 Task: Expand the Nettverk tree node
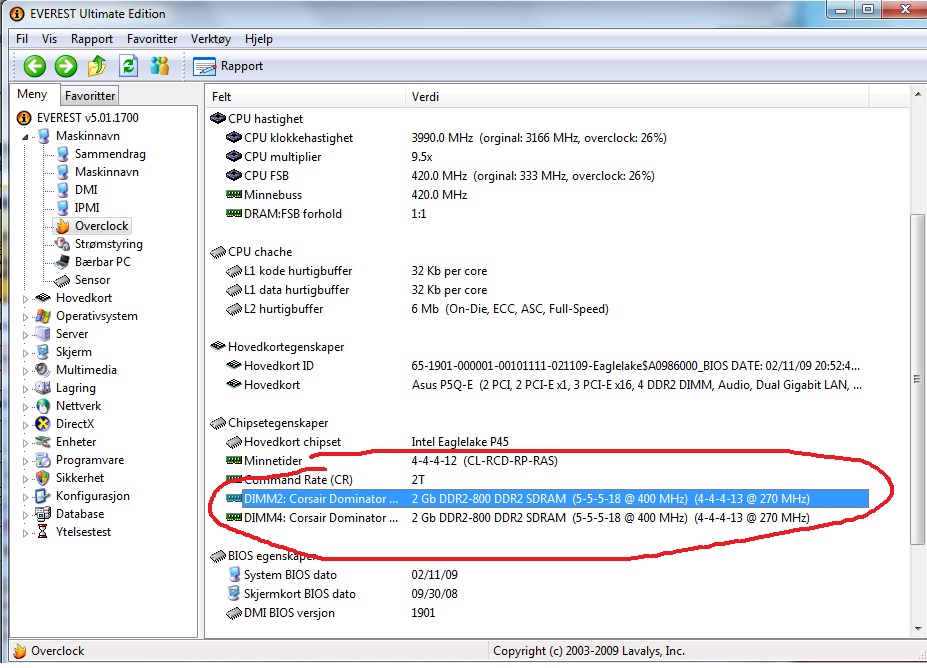pyautogui.click(x=25, y=407)
